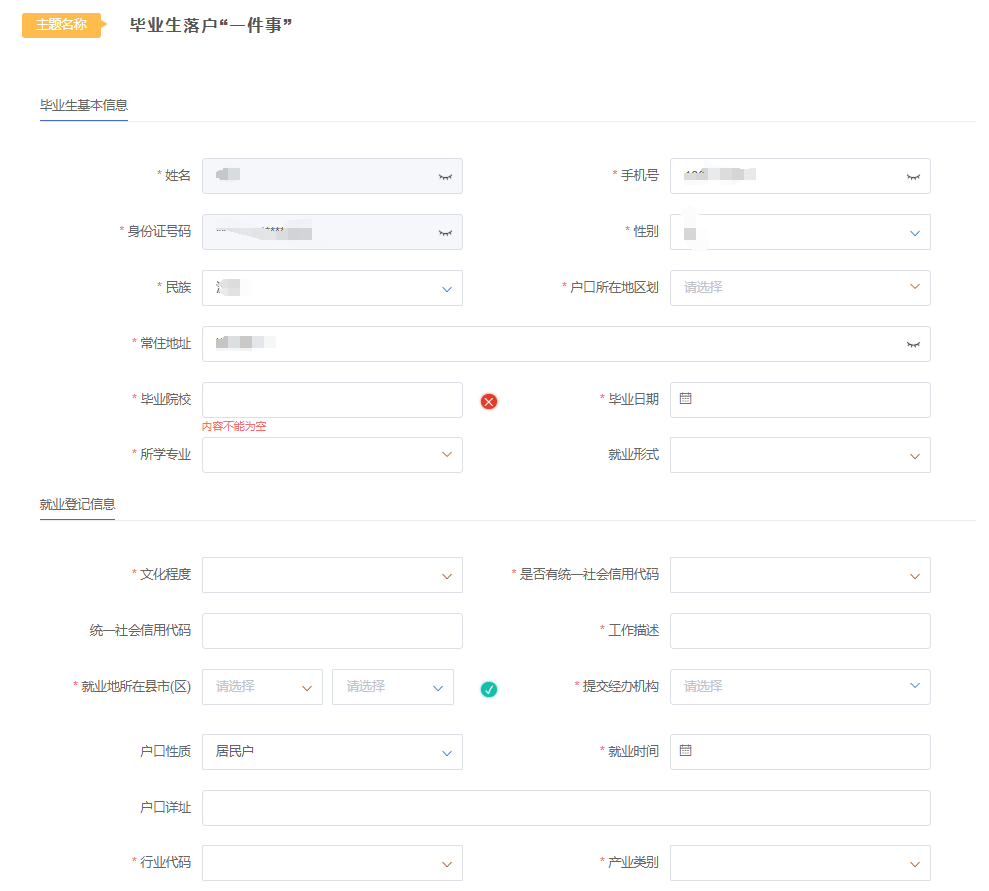Open 提交经办机构 dropdown
Image resolution: width=989 pixels, height=891 pixels.
pyautogui.click(x=800, y=687)
